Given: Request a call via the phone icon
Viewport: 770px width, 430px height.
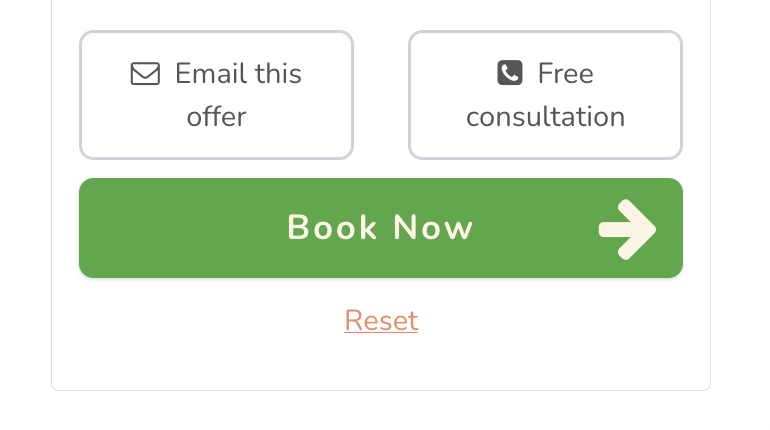Looking at the screenshot, I should click(510, 73).
